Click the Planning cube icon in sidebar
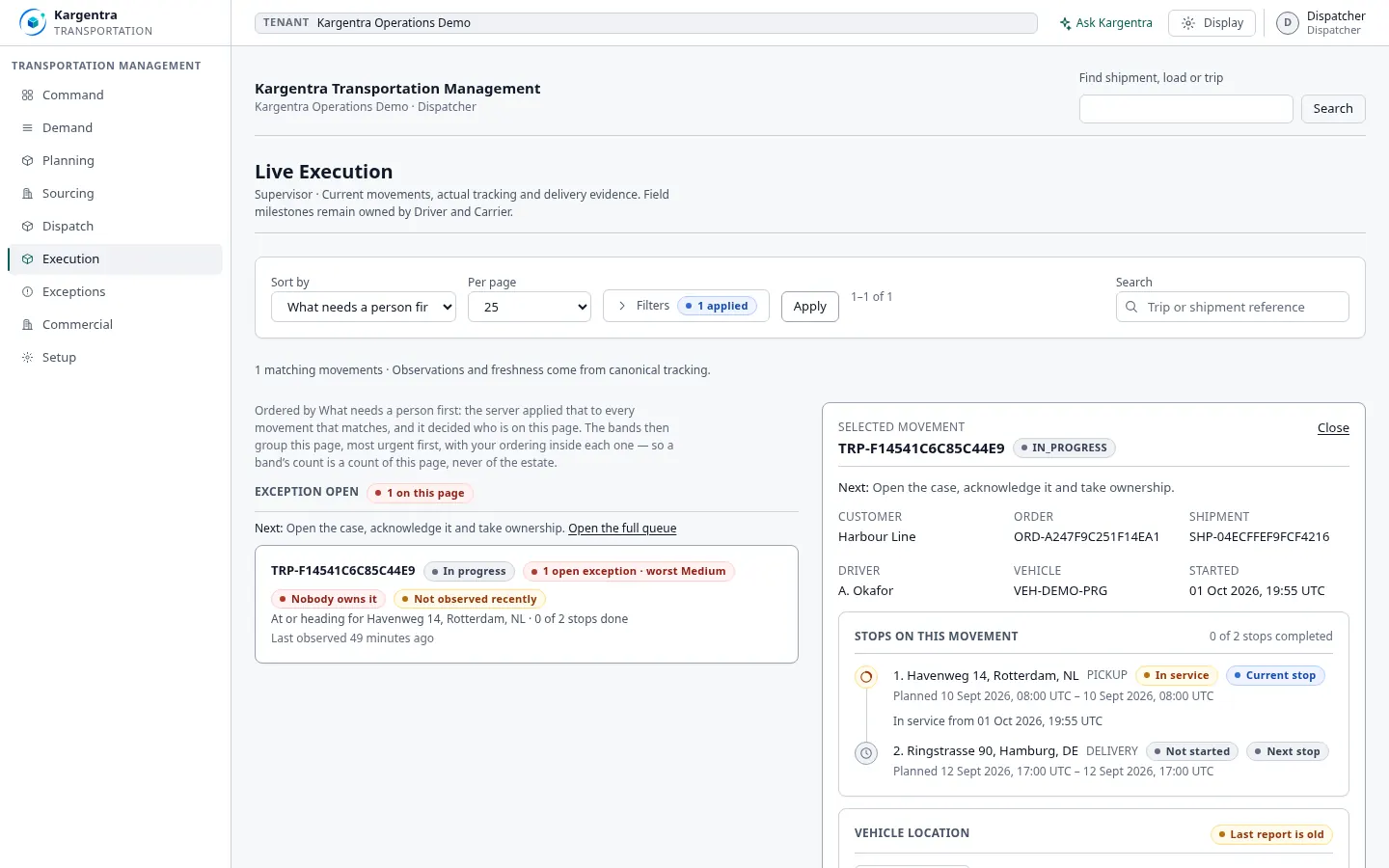1389x868 pixels. click(x=27, y=161)
